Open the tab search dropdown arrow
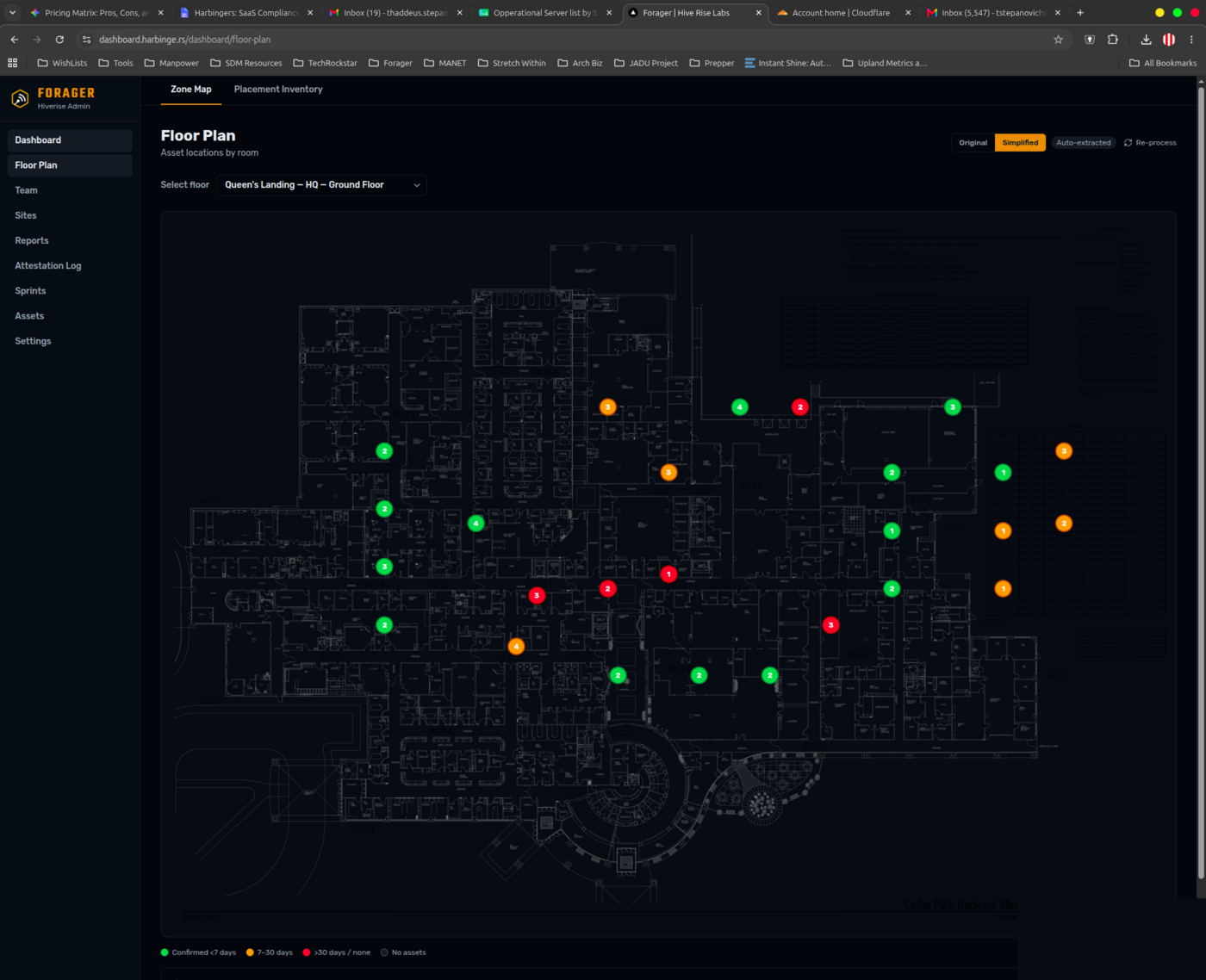1206x980 pixels. click(x=12, y=13)
